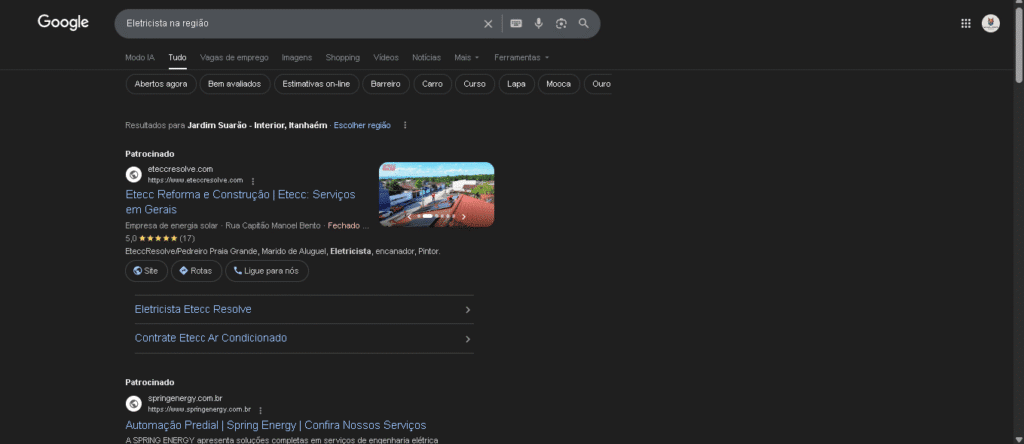Image resolution: width=1024 pixels, height=444 pixels.
Task: Open the Google account profile avatar
Action: (991, 23)
